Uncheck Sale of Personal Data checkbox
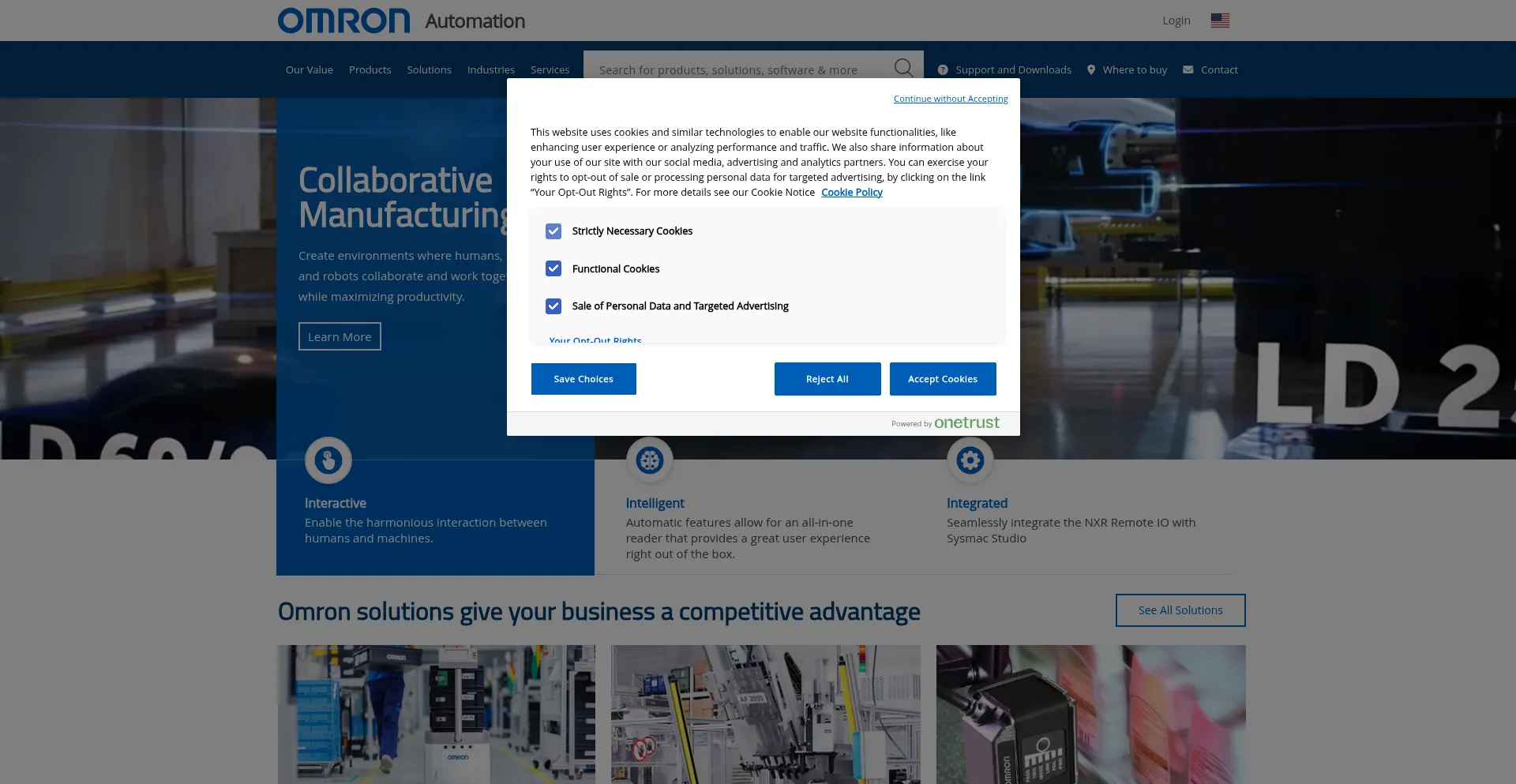 [553, 306]
